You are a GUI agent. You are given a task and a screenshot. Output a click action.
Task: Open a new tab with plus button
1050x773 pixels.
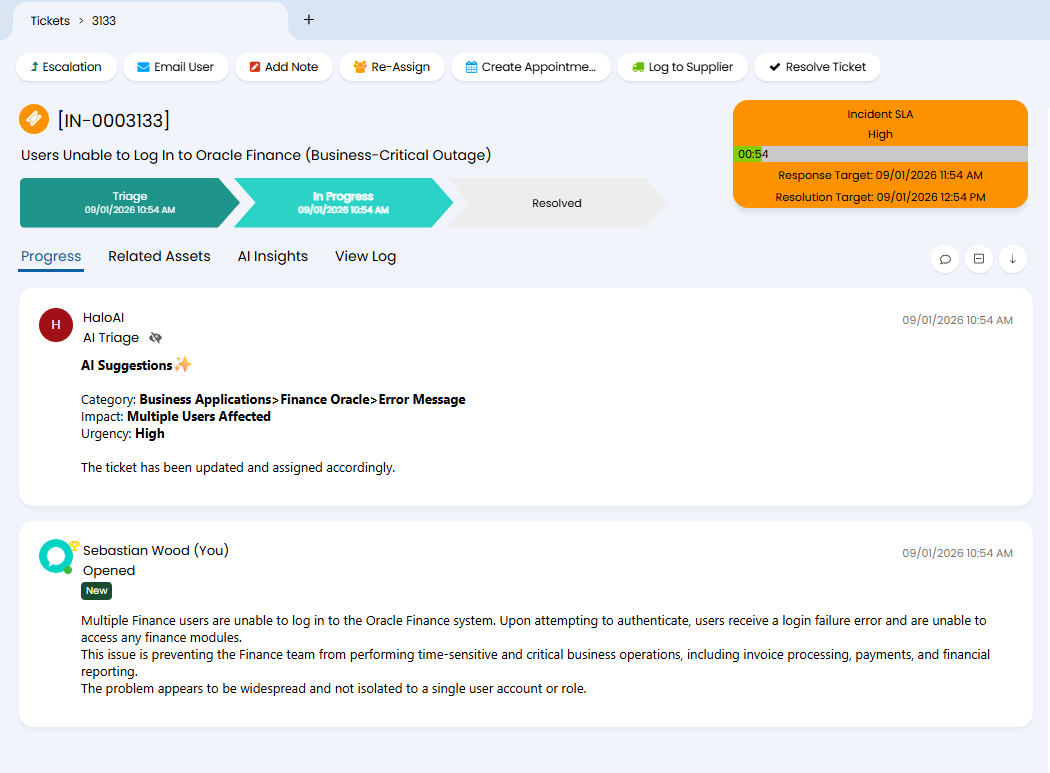(309, 19)
